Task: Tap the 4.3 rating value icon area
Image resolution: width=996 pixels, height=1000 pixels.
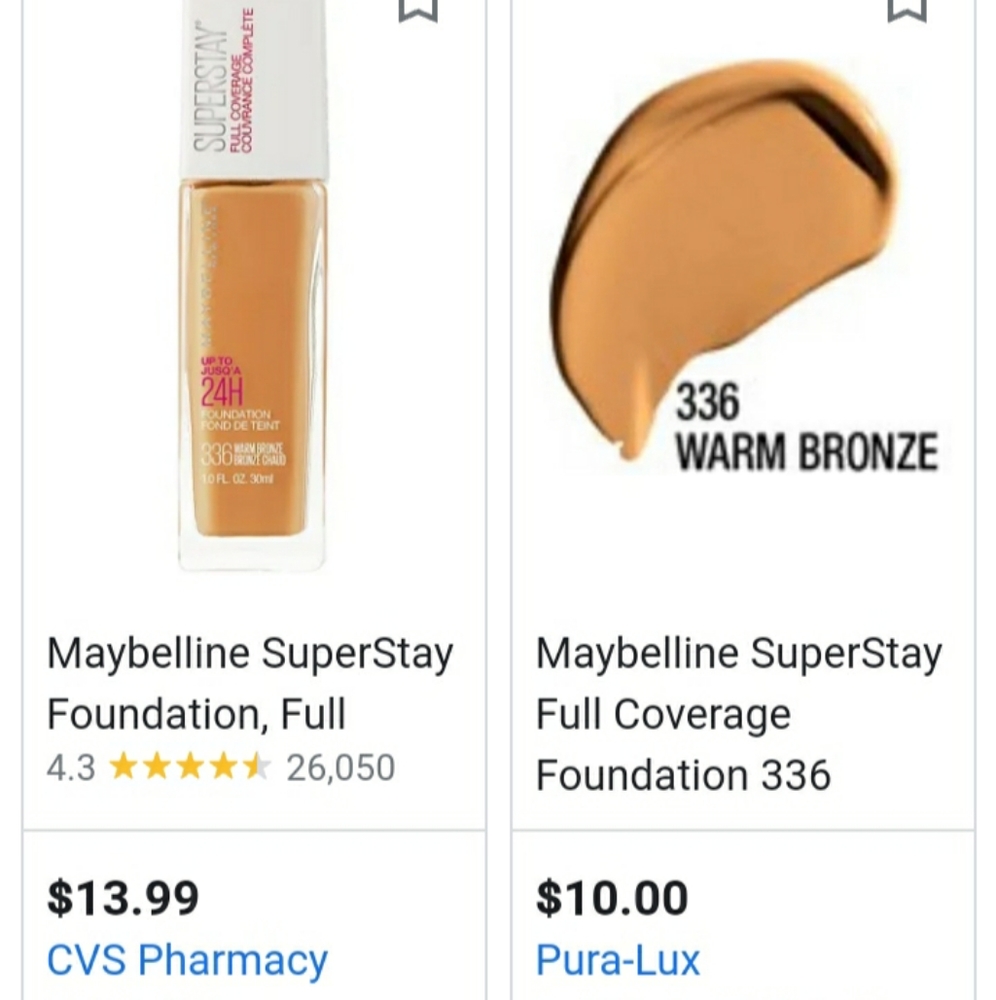Action: click(x=70, y=768)
